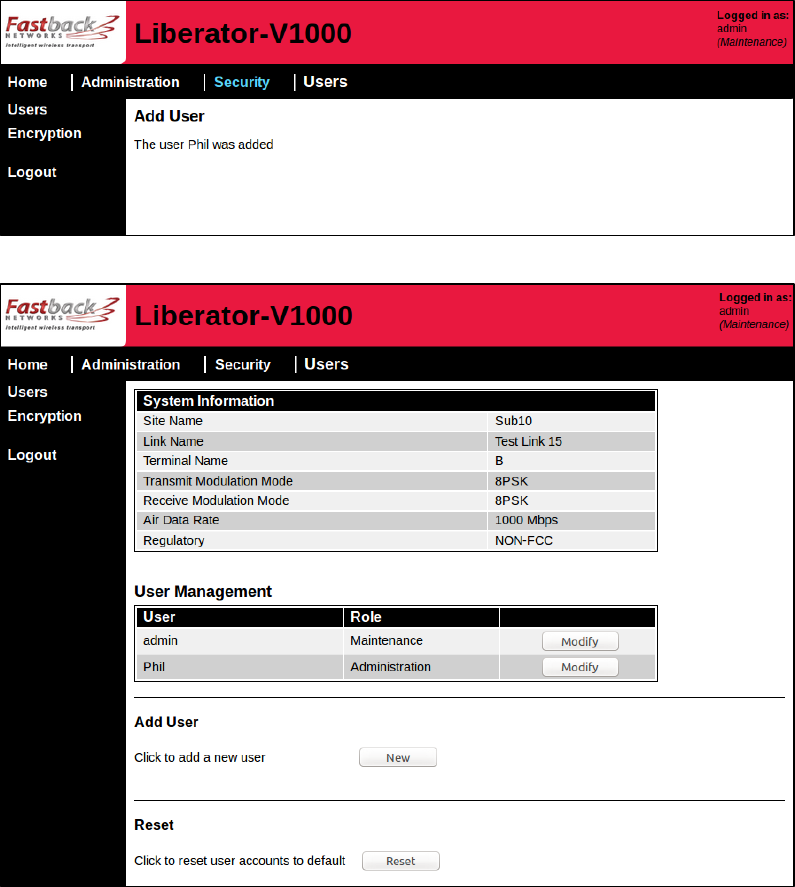This screenshot has height=887, width=795.
Task: Select 'The user Phil was added' message
Action: point(204,145)
